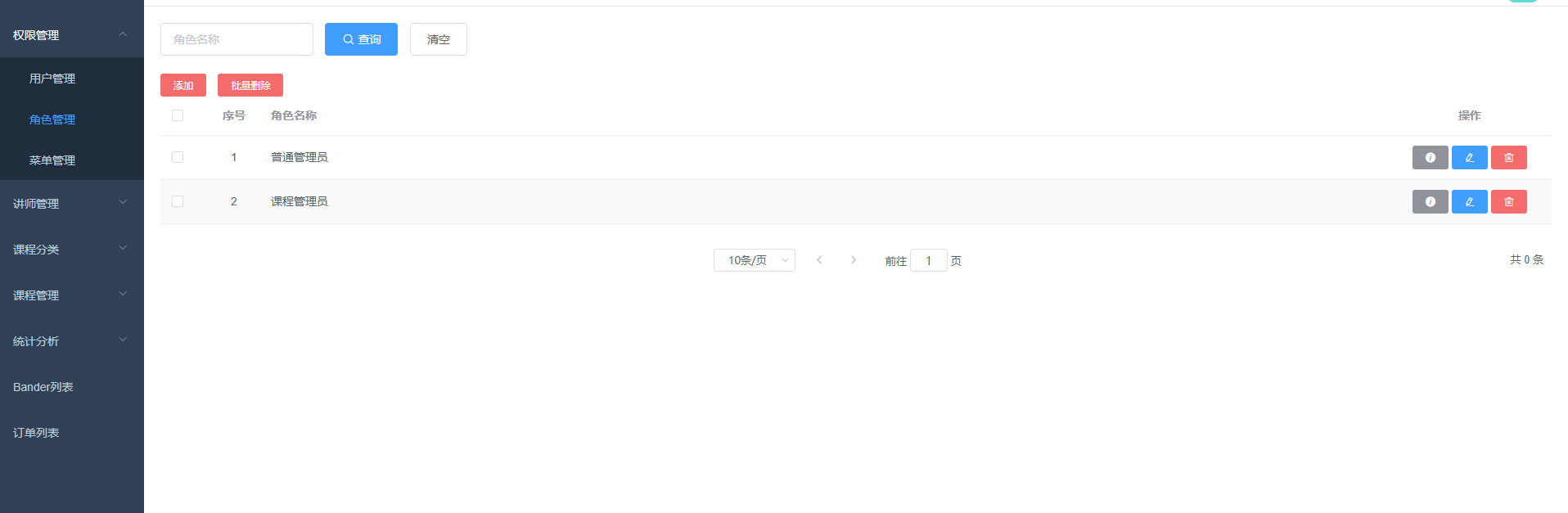Delete the 普通管理员 role

click(x=1508, y=157)
